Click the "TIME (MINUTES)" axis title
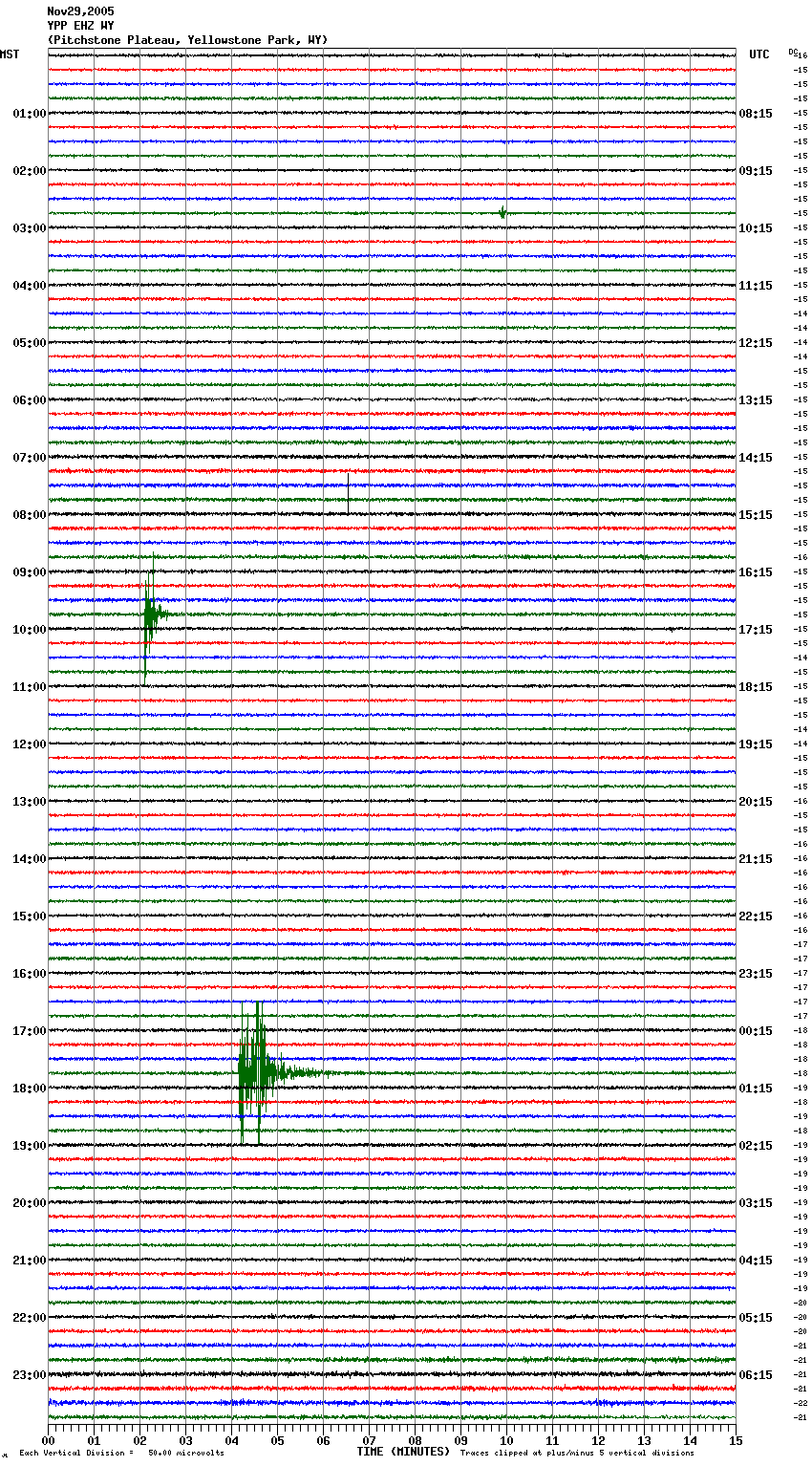 [403, 1452]
